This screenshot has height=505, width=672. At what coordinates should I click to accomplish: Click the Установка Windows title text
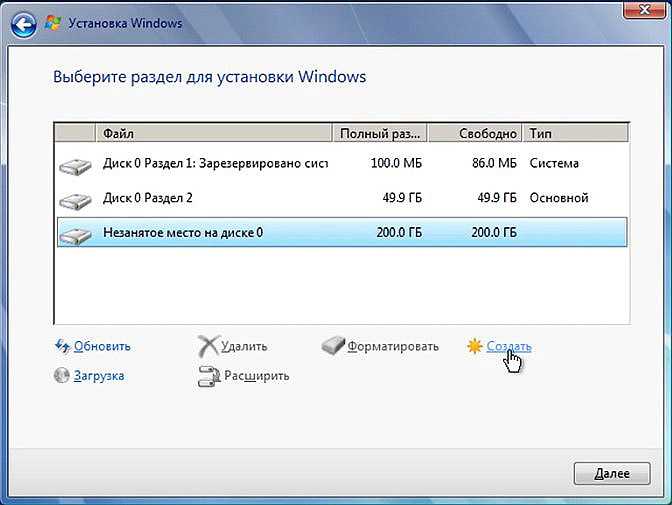126,23
